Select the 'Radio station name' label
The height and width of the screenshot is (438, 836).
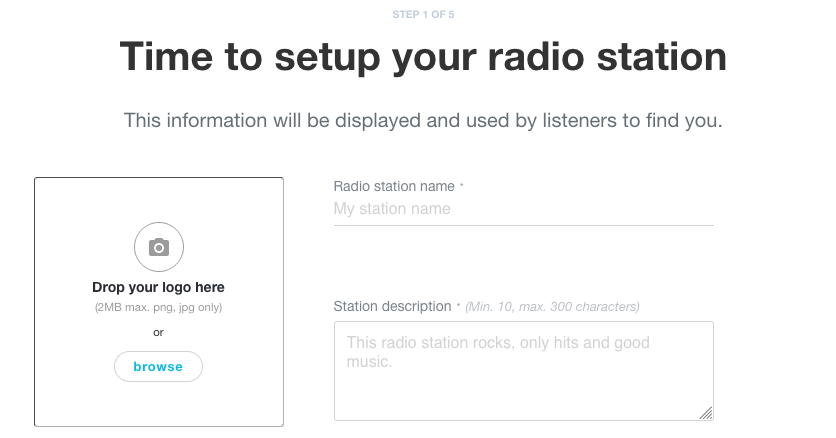(394, 186)
